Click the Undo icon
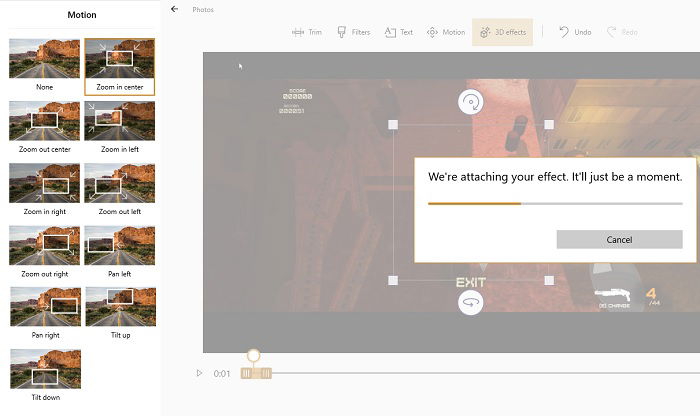The image size is (700, 416). [x=564, y=32]
